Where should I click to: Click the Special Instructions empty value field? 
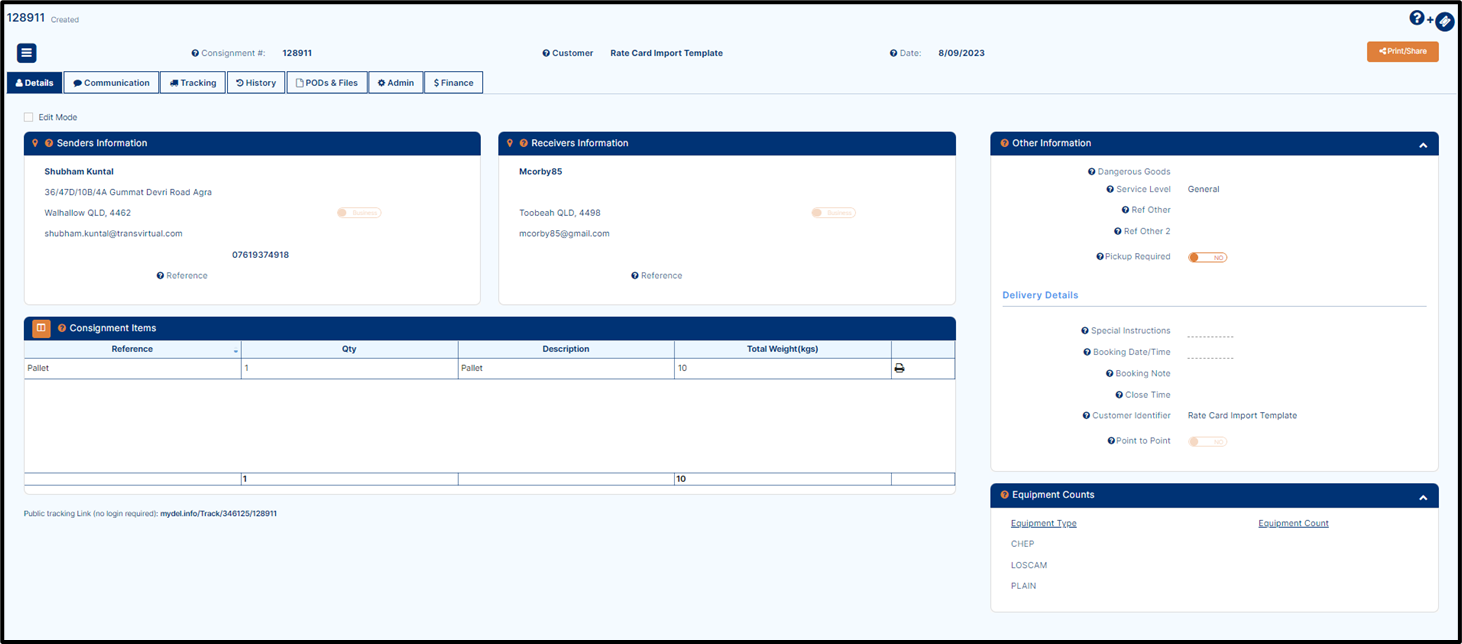[x=1210, y=333]
